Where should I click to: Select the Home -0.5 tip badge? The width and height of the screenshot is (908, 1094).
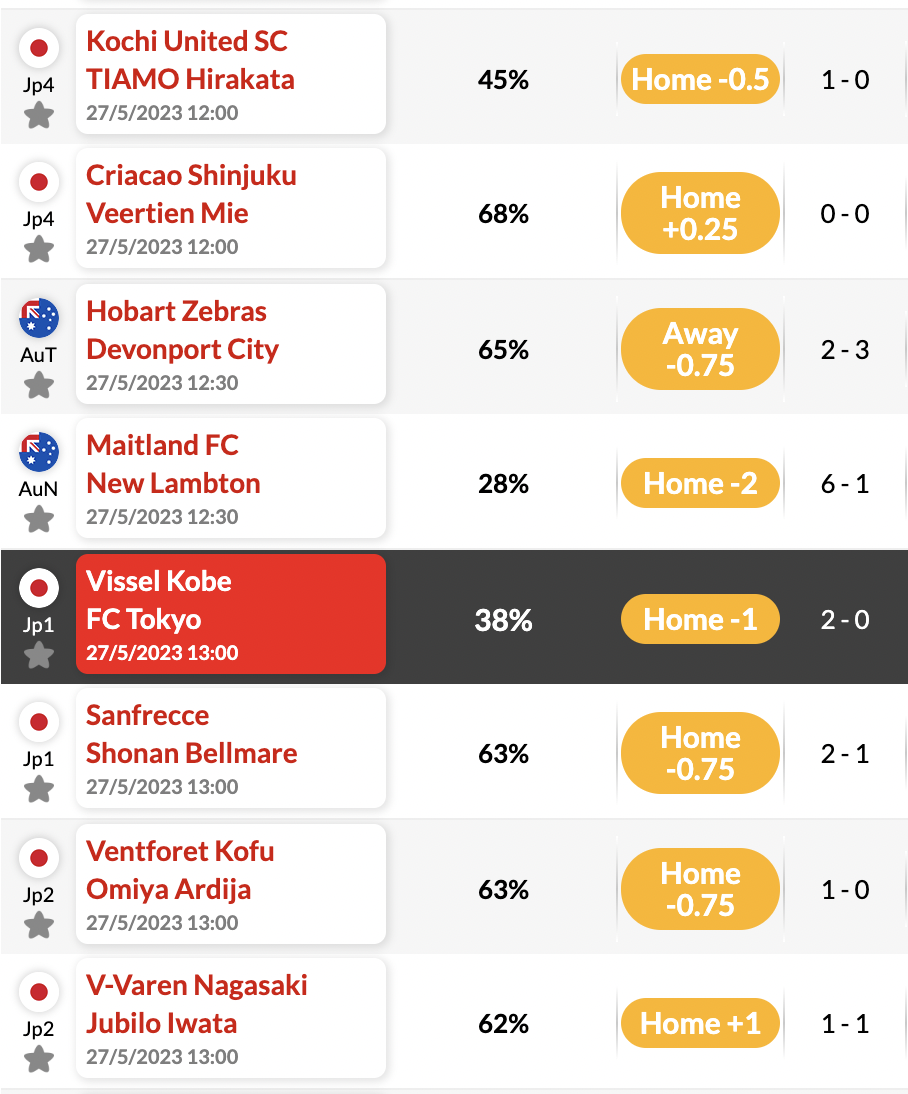coord(700,80)
